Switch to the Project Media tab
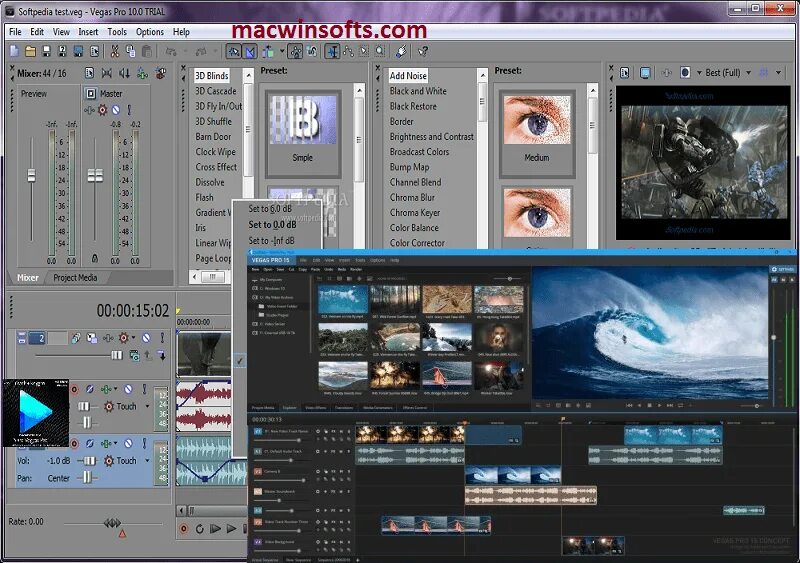This screenshot has height=563, width=800. 75,278
